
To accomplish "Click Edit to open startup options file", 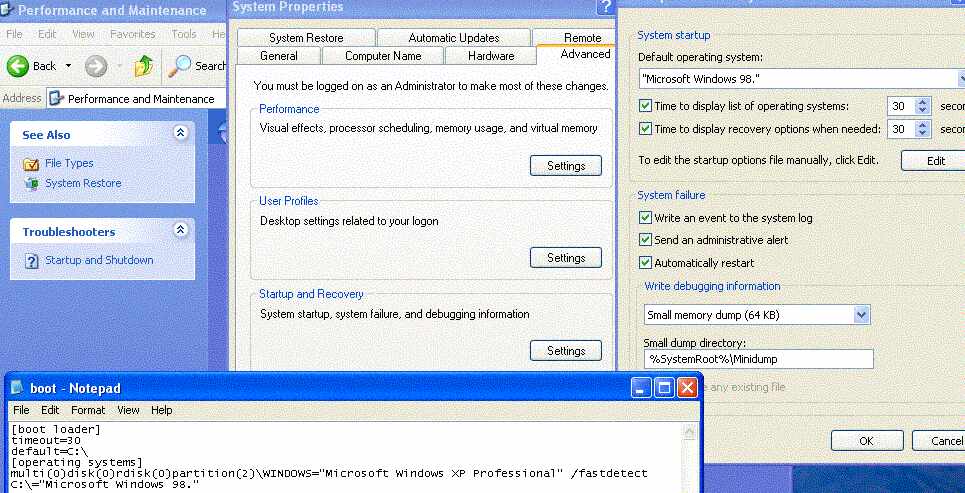I will tap(935, 161).
